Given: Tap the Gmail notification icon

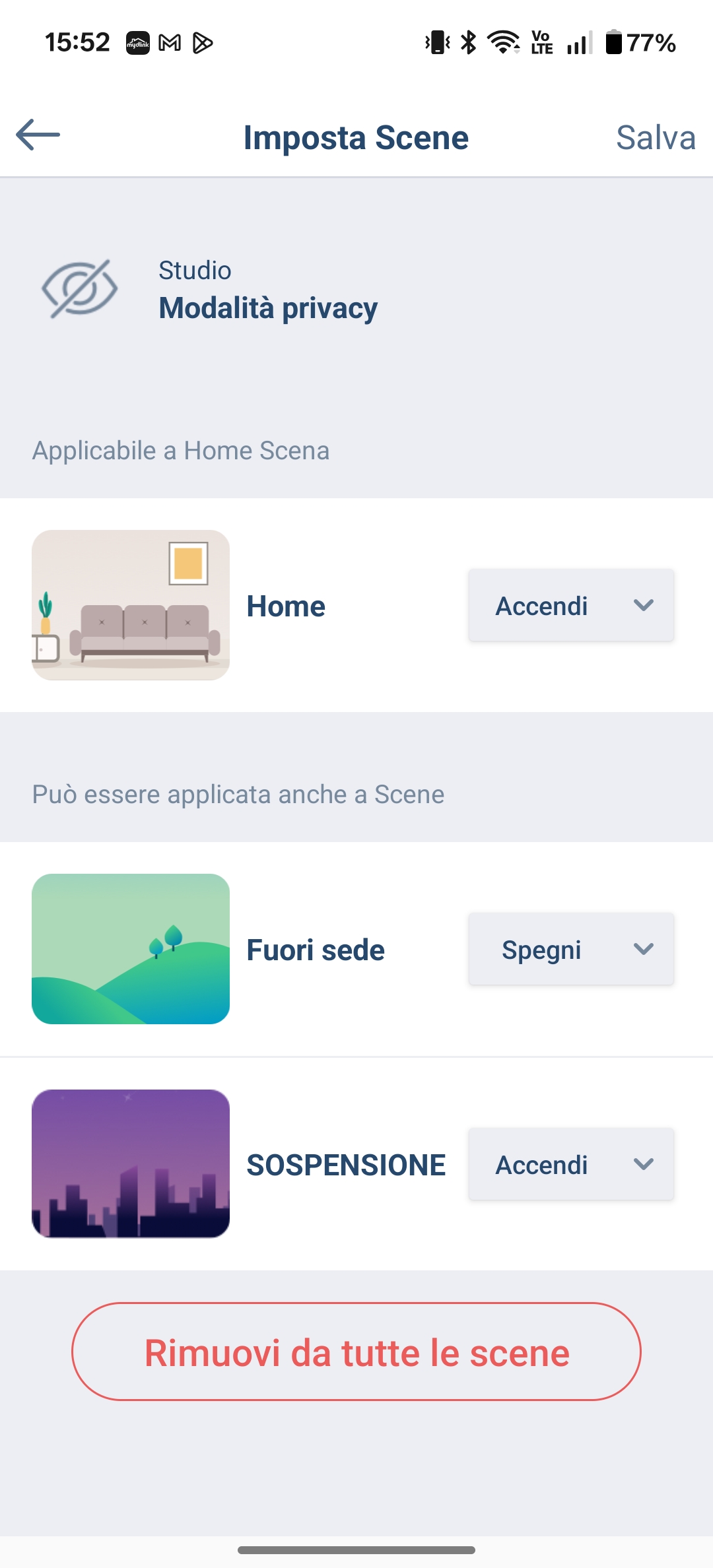Looking at the screenshot, I should 170,44.
